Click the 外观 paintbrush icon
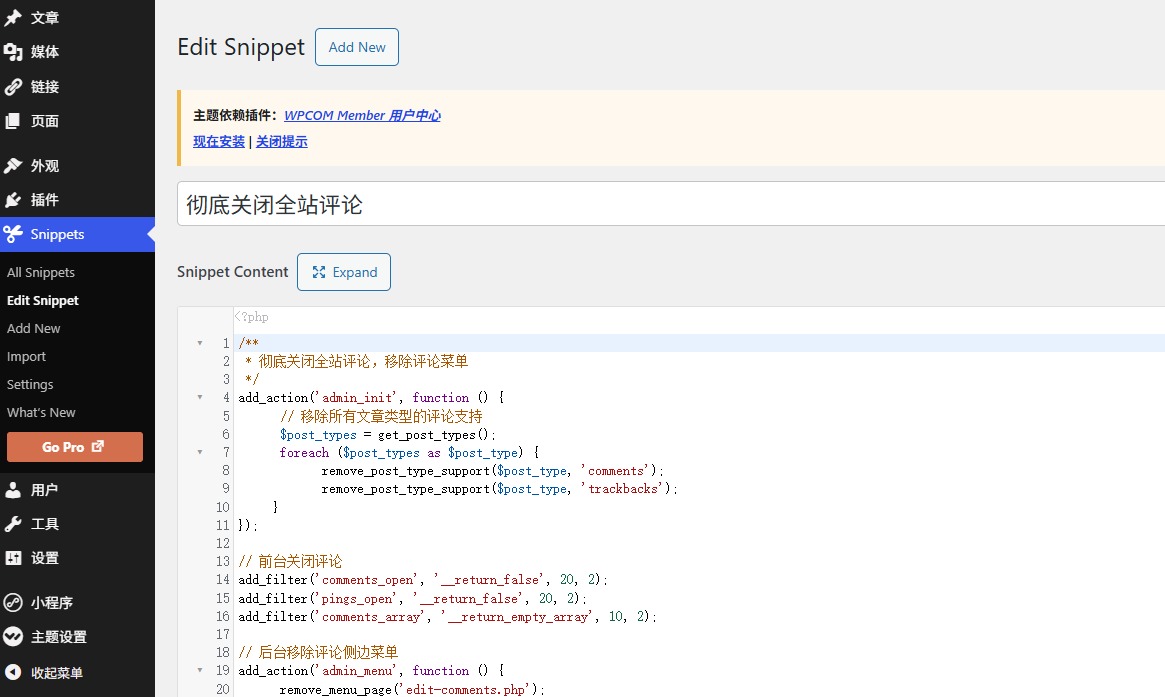Viewport: 1165px width, 697px height. 13,165
